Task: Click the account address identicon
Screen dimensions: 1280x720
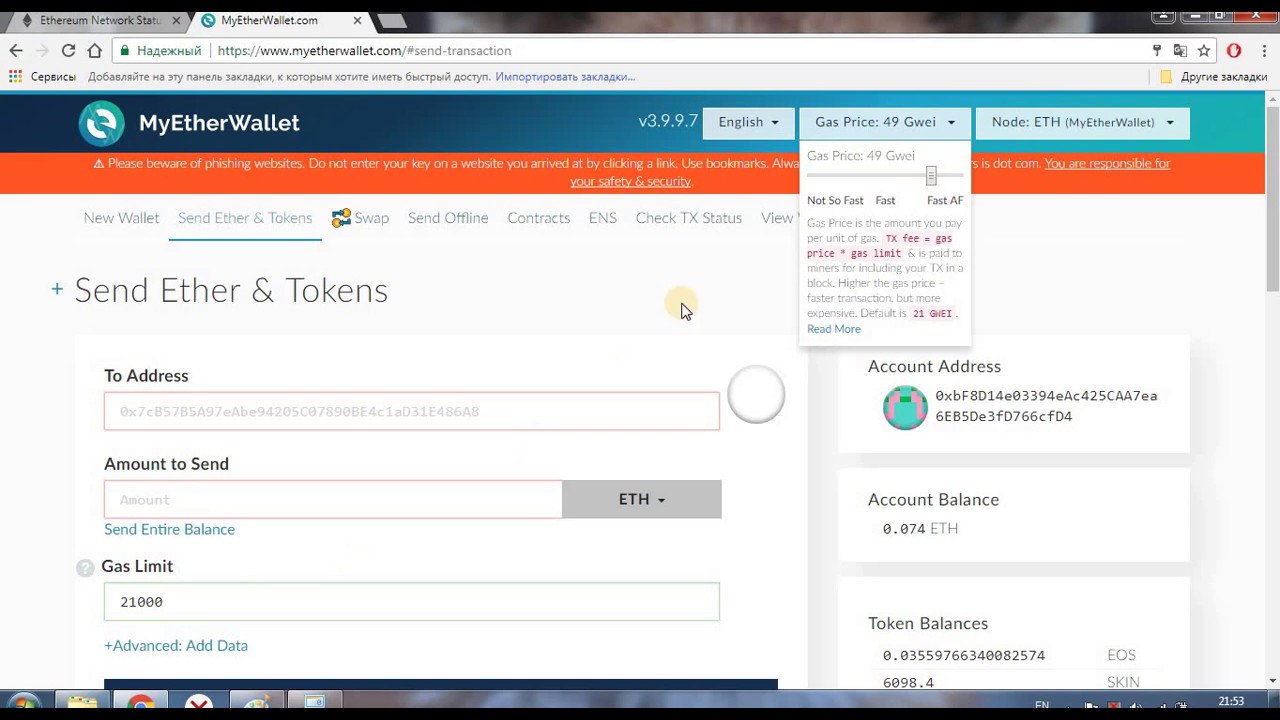Action: point(905,407)
